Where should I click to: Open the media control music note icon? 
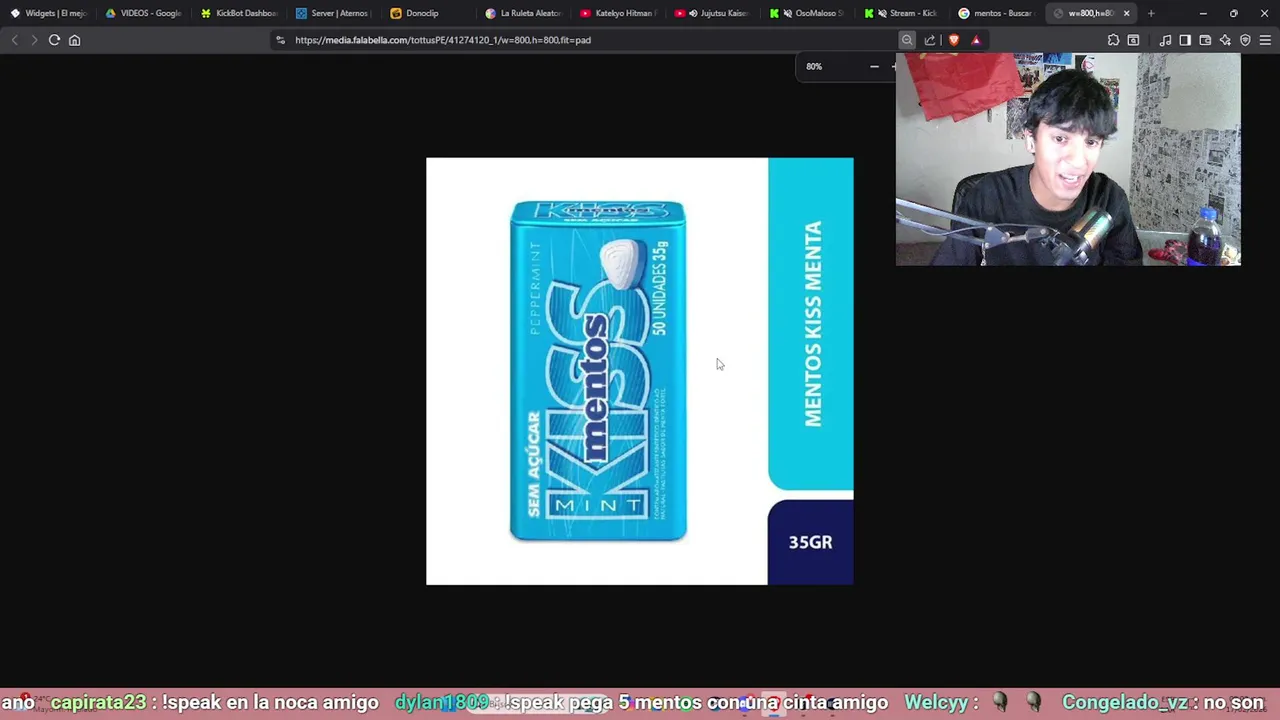1165,40
